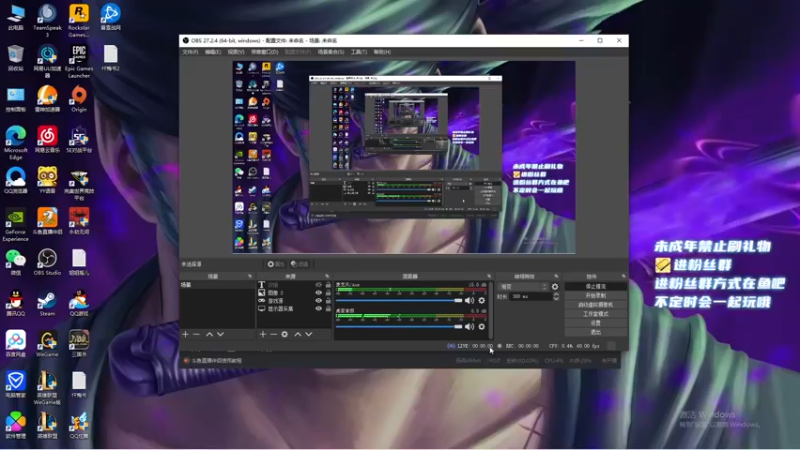Open the scene transition type dropdown

click(x=523, y=287)
